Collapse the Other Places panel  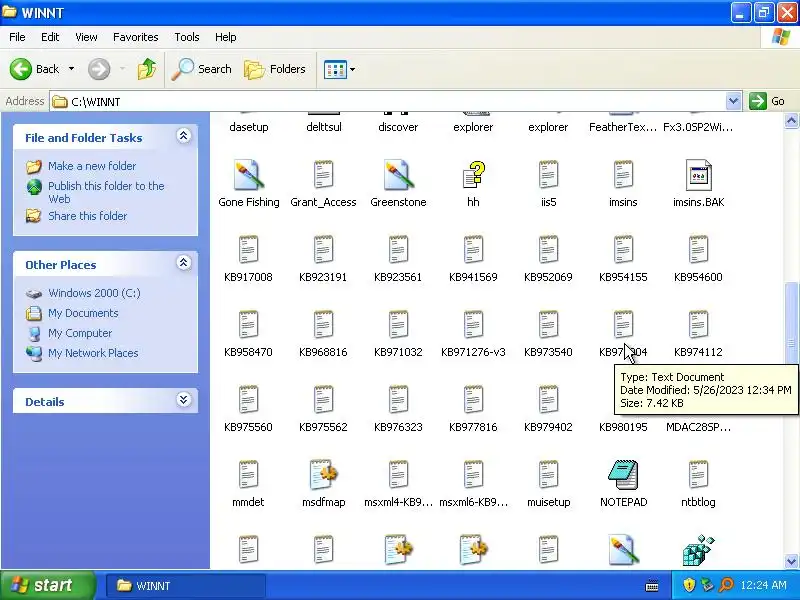(184, 263)
